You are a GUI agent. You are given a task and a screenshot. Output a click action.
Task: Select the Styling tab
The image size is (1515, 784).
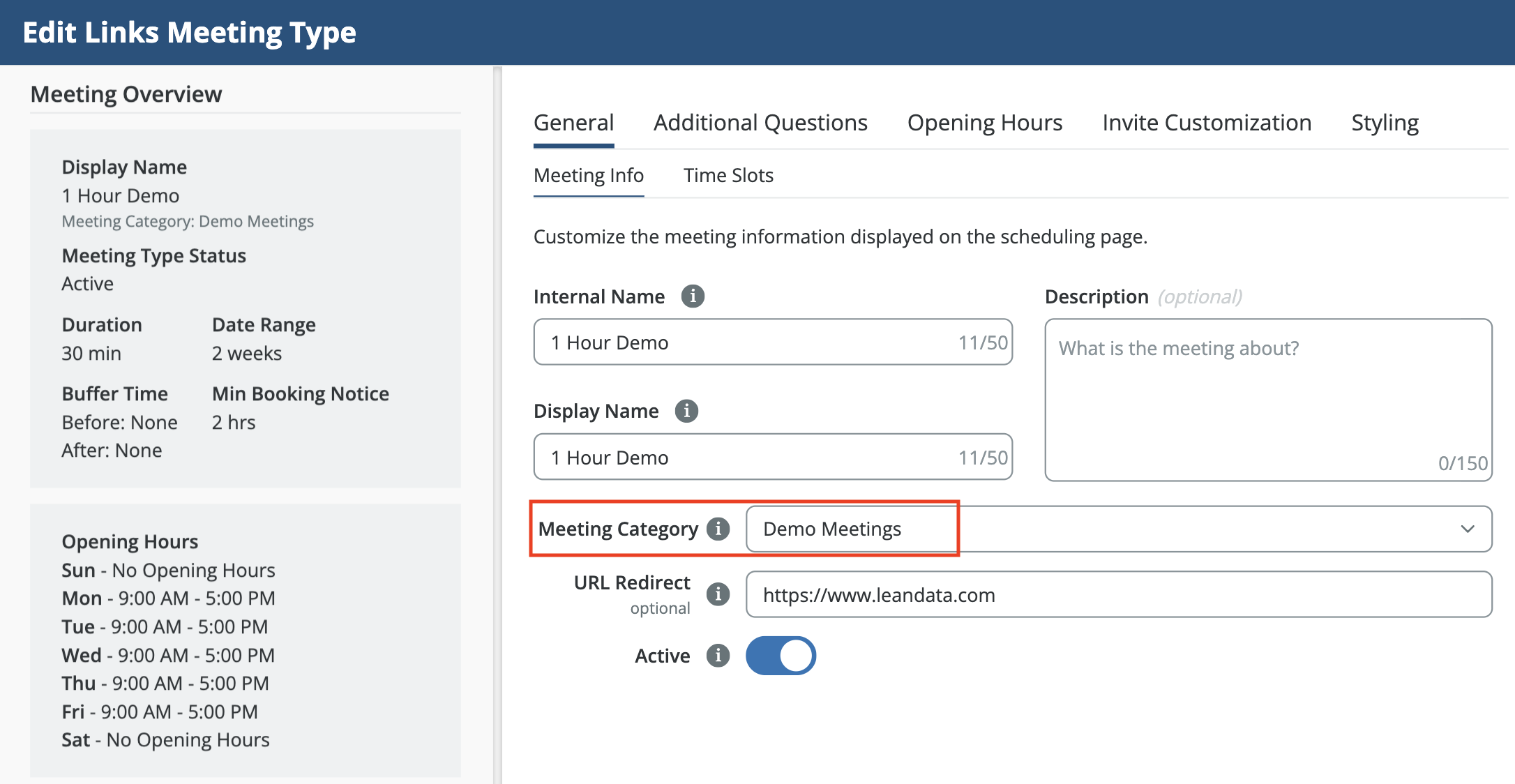pyautogui.click(x=1385, y=123)
